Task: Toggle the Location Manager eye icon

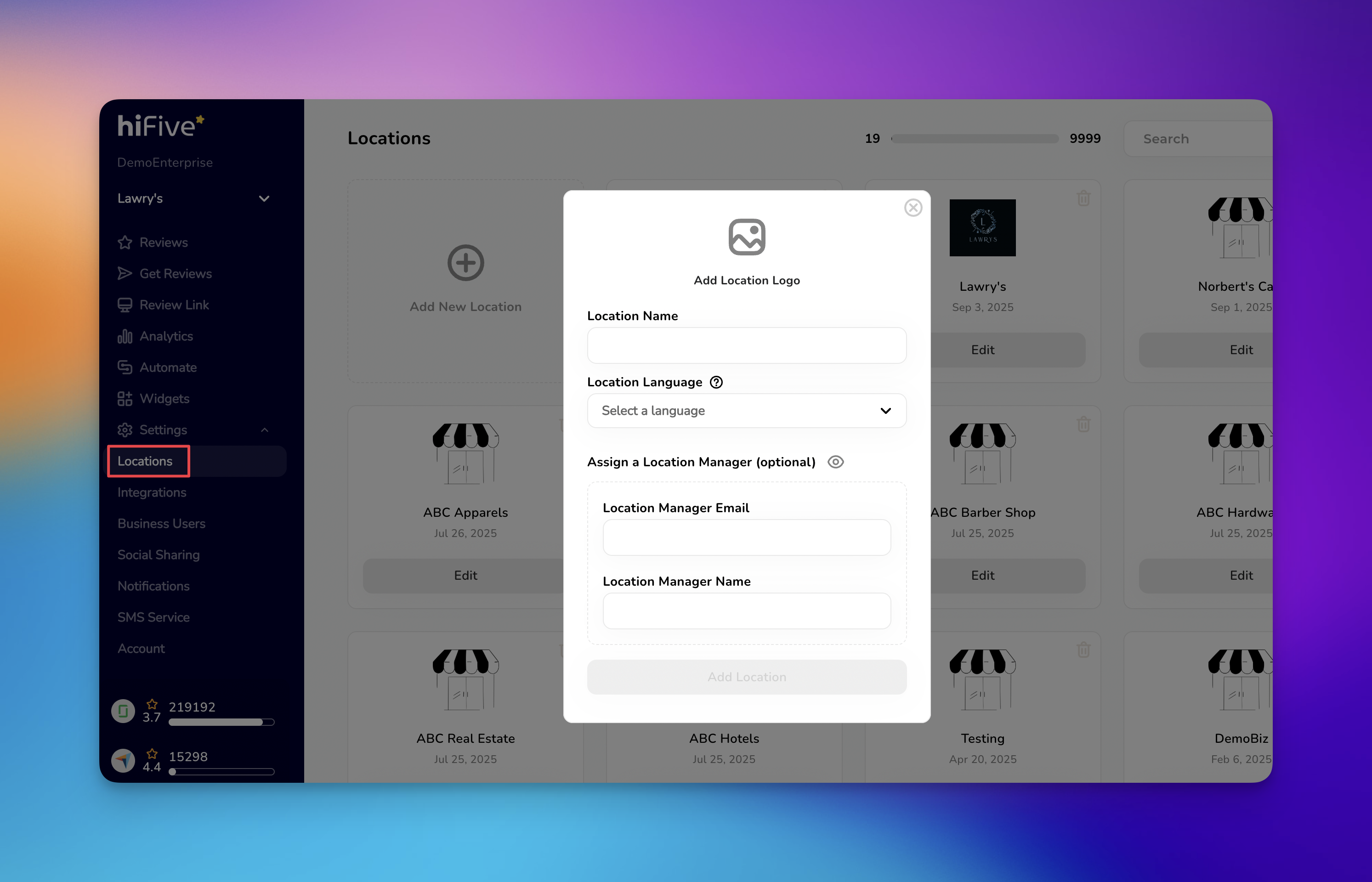Action: pos(835,462)
